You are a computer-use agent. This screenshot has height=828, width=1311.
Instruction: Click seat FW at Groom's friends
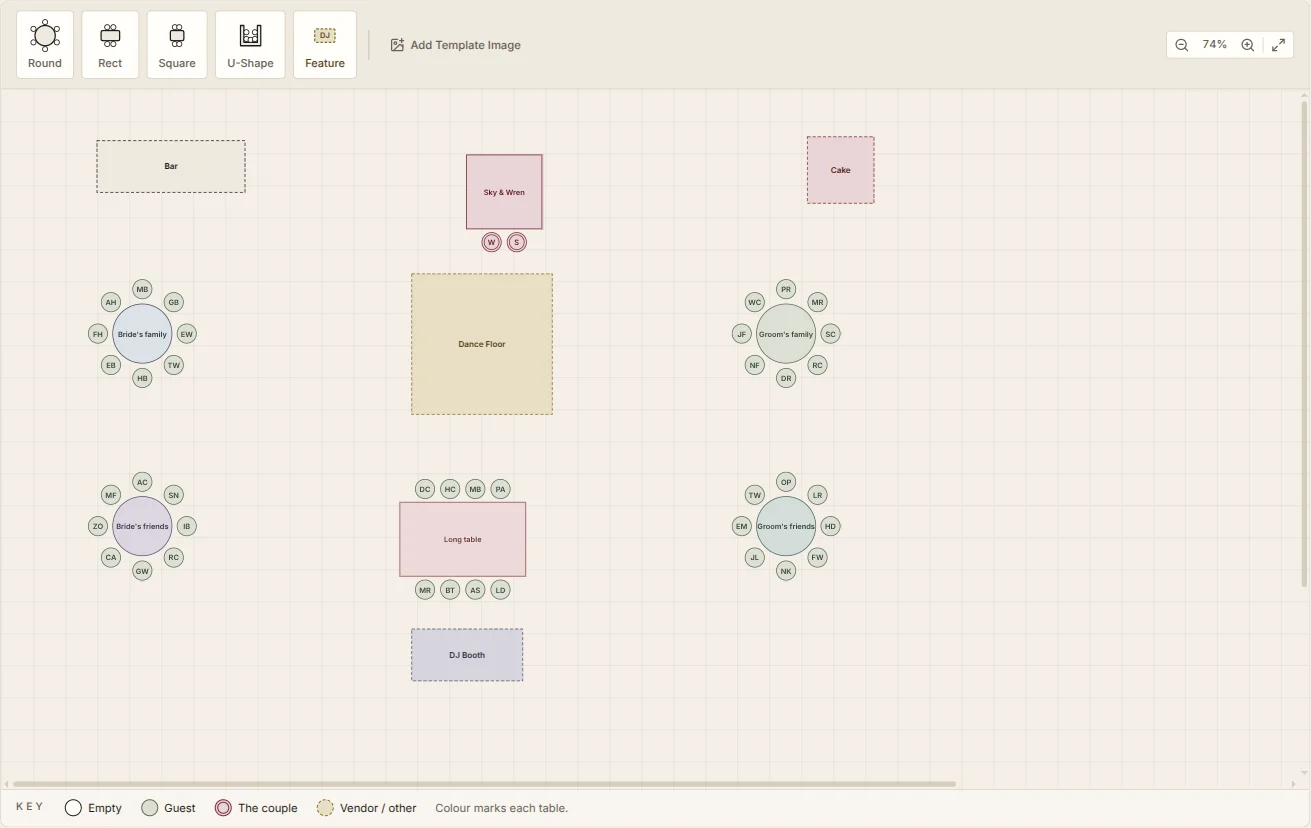coord(818,557)
